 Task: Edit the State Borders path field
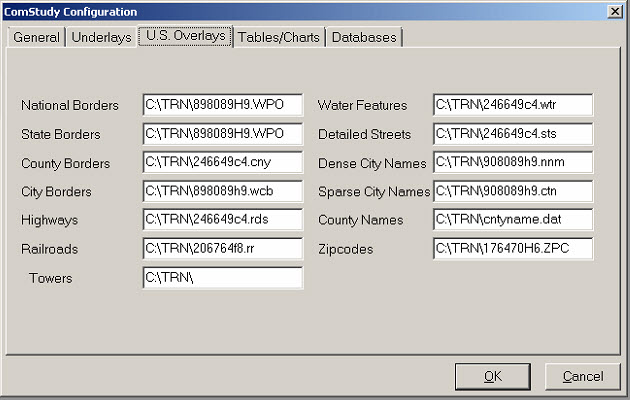pos(223,134)
